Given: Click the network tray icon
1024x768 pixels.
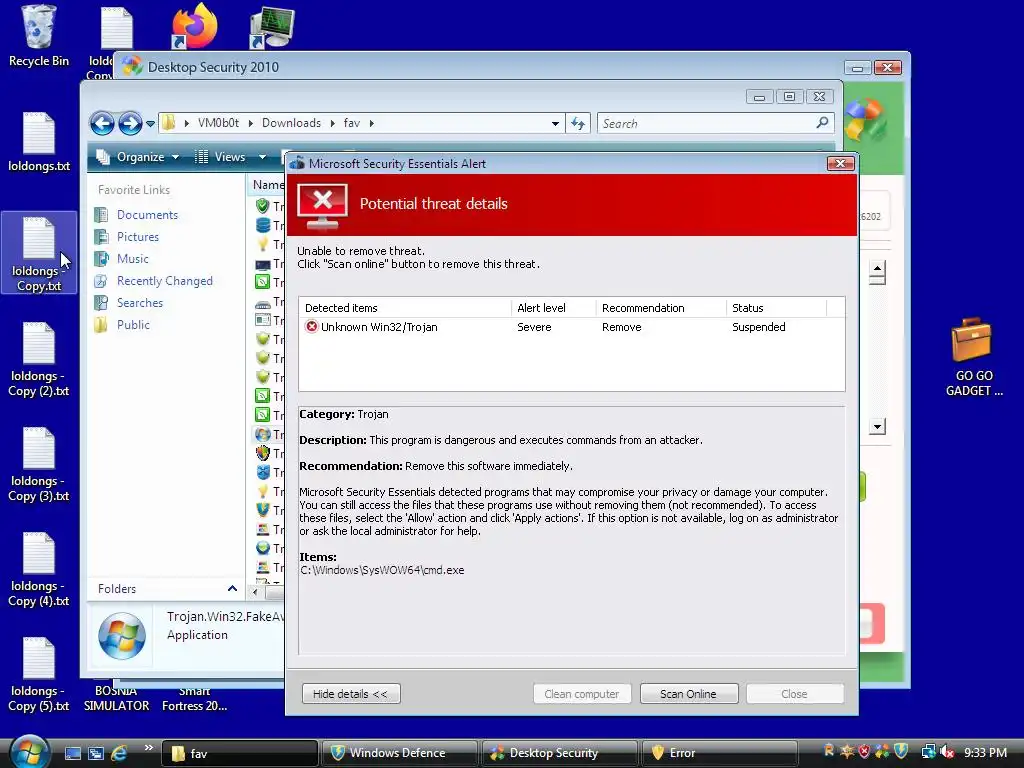Looking at the screenshot, I should (x=928, y=752).
